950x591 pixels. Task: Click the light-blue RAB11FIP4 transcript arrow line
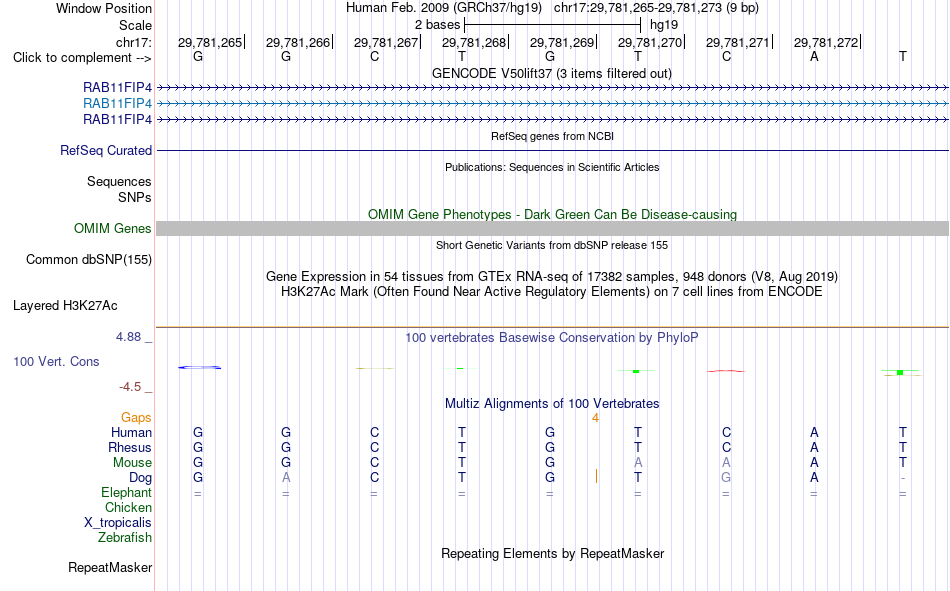552,104
